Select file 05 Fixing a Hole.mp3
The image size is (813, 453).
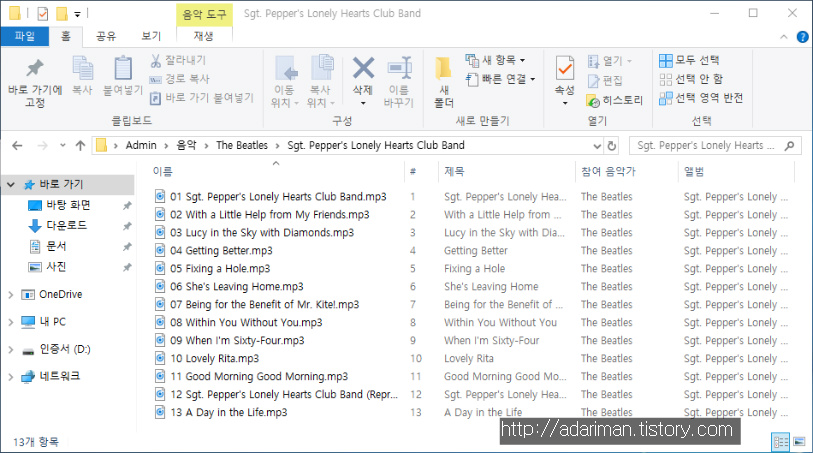220,268
